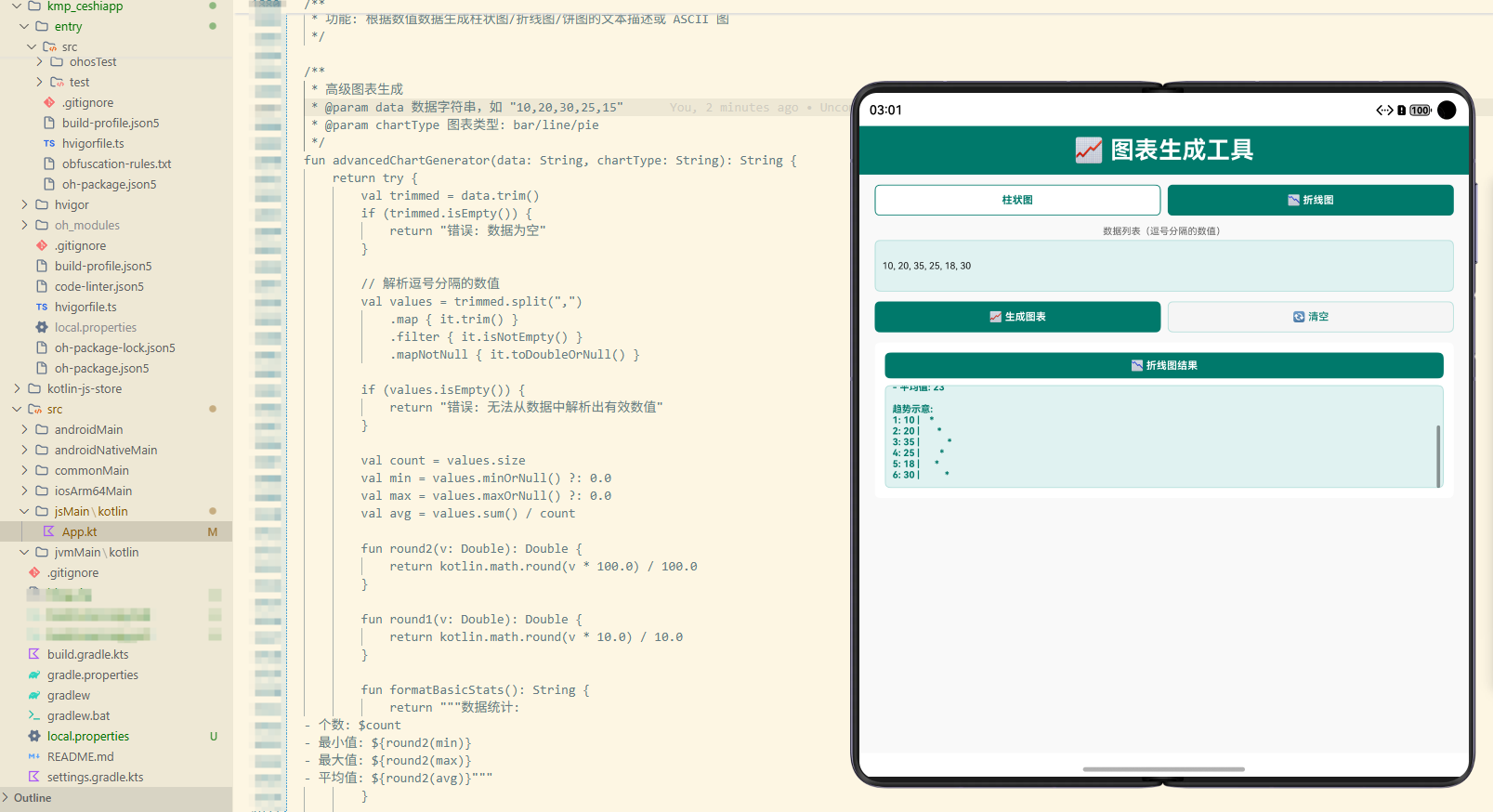Click the modified M badge on App.kt
Image resolution: width=1493 pixels, height=812 pixels.
click(213, 532)
